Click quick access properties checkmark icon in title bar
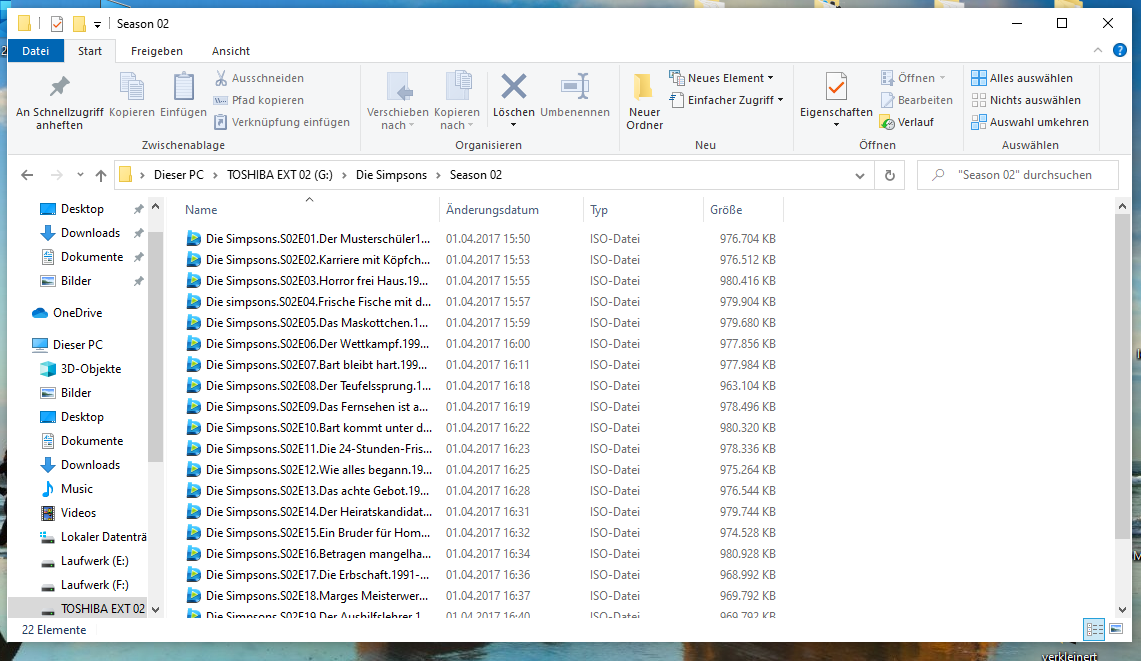 click(57, 24)
